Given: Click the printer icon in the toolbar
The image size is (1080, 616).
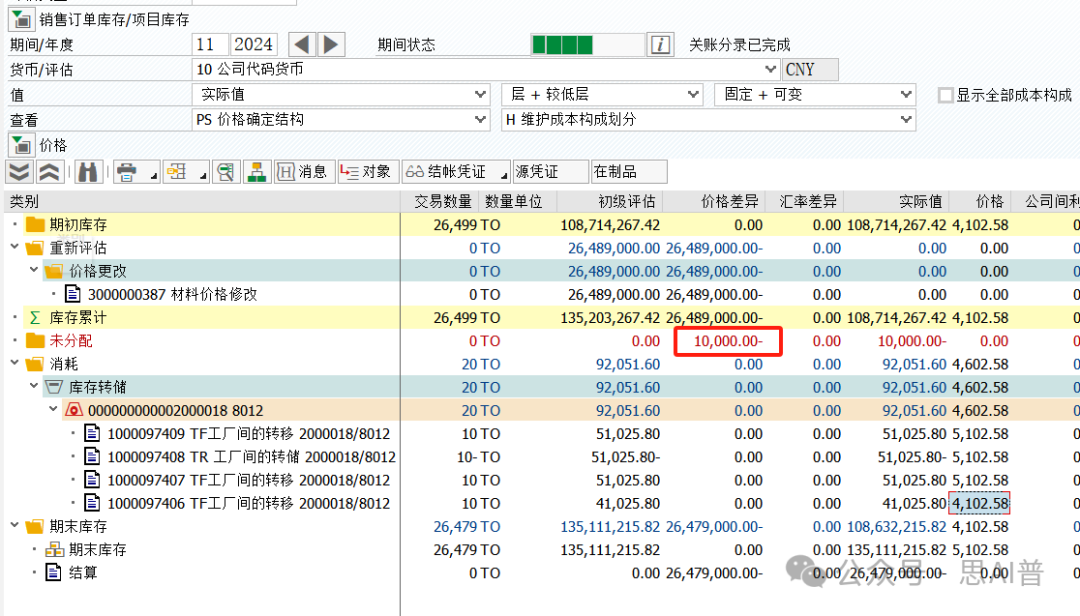Looking at the screenshot, I should (x=126, y=172).
